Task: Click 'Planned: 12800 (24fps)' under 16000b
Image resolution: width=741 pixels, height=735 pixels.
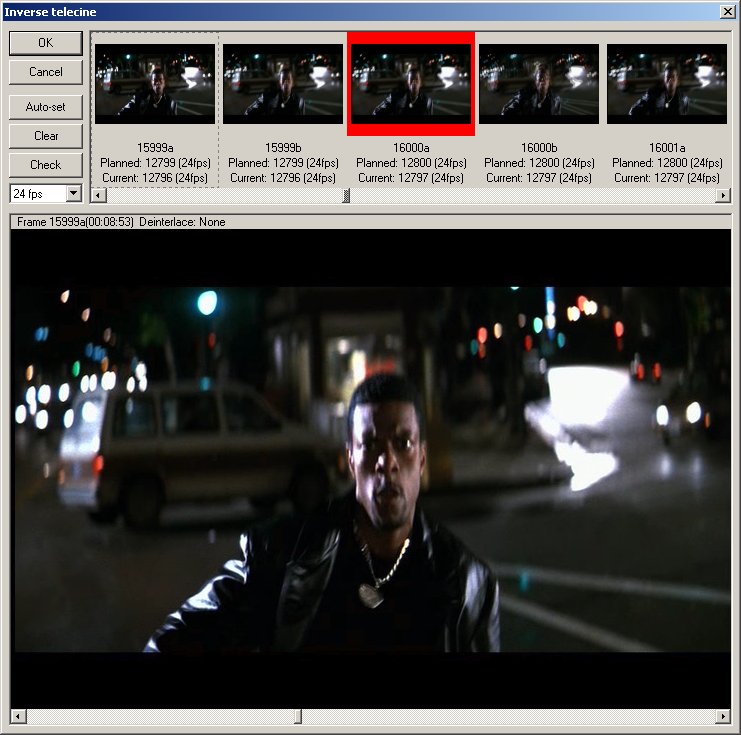Action: pyautogui.click(x=539, y=163)
